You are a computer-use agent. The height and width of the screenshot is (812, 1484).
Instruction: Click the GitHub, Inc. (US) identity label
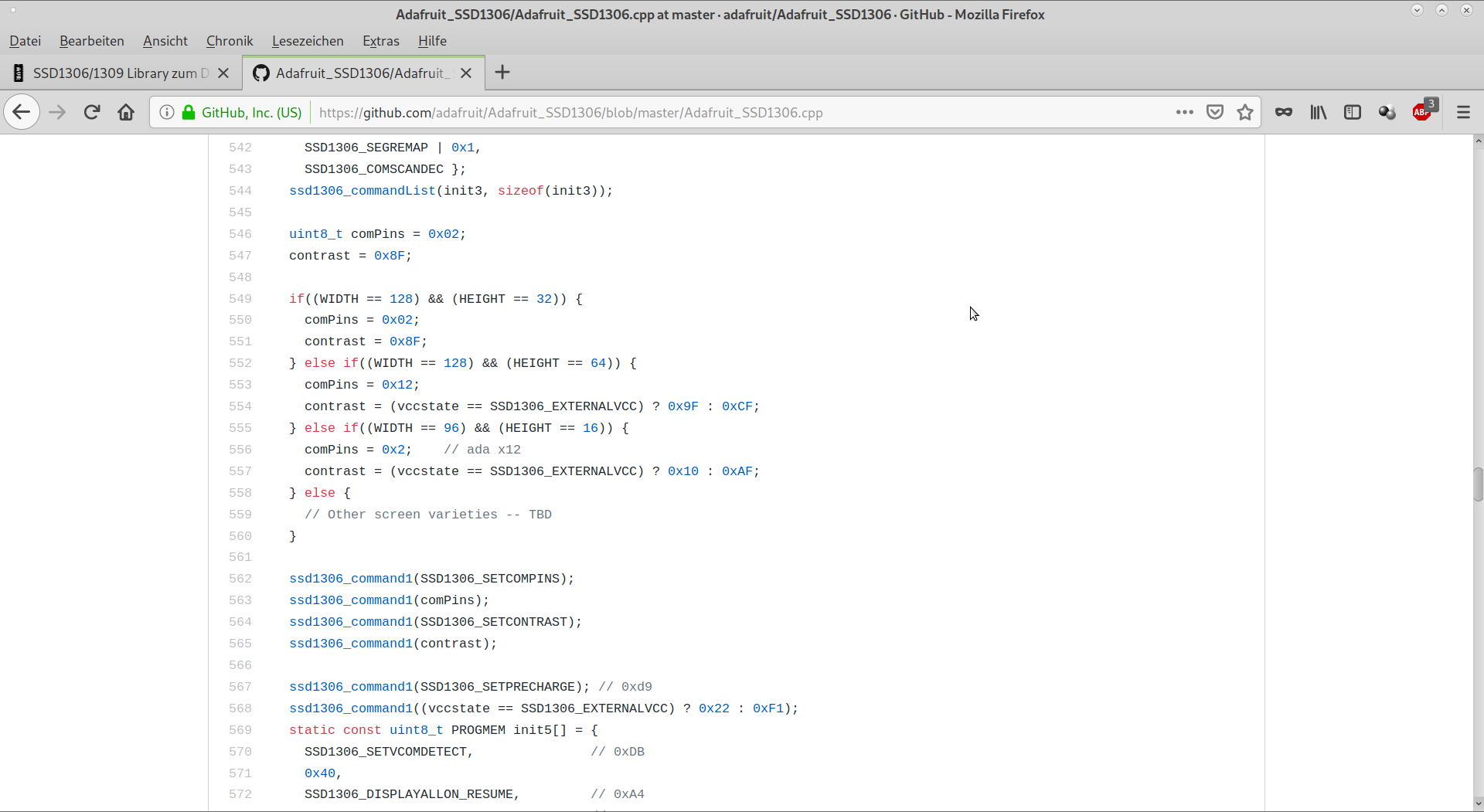pos(251,112)
